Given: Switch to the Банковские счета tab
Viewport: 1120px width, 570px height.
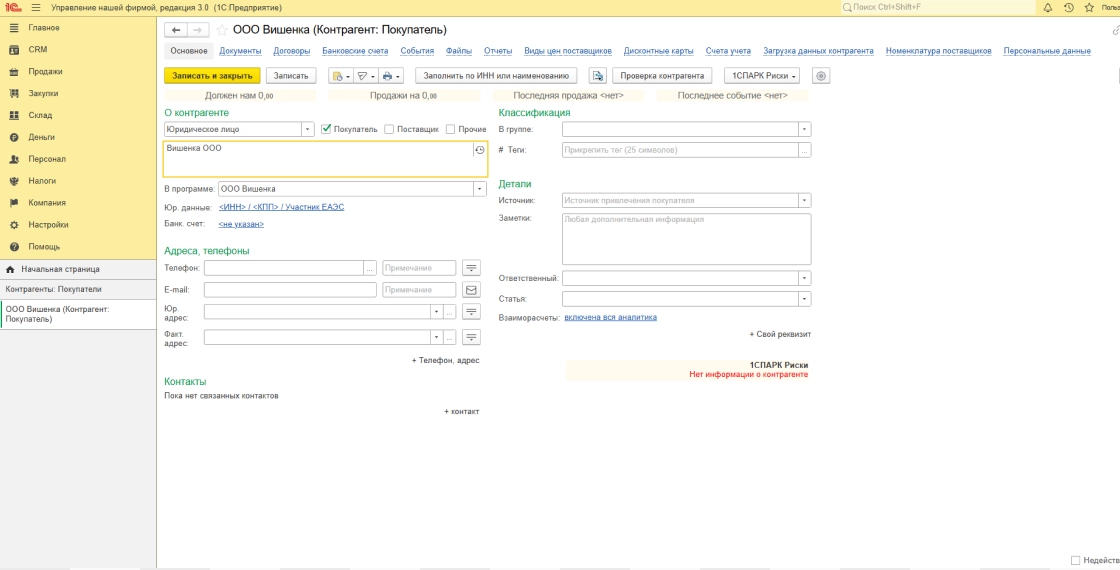Looking at the screenshot, I should (x=355, y=51).
